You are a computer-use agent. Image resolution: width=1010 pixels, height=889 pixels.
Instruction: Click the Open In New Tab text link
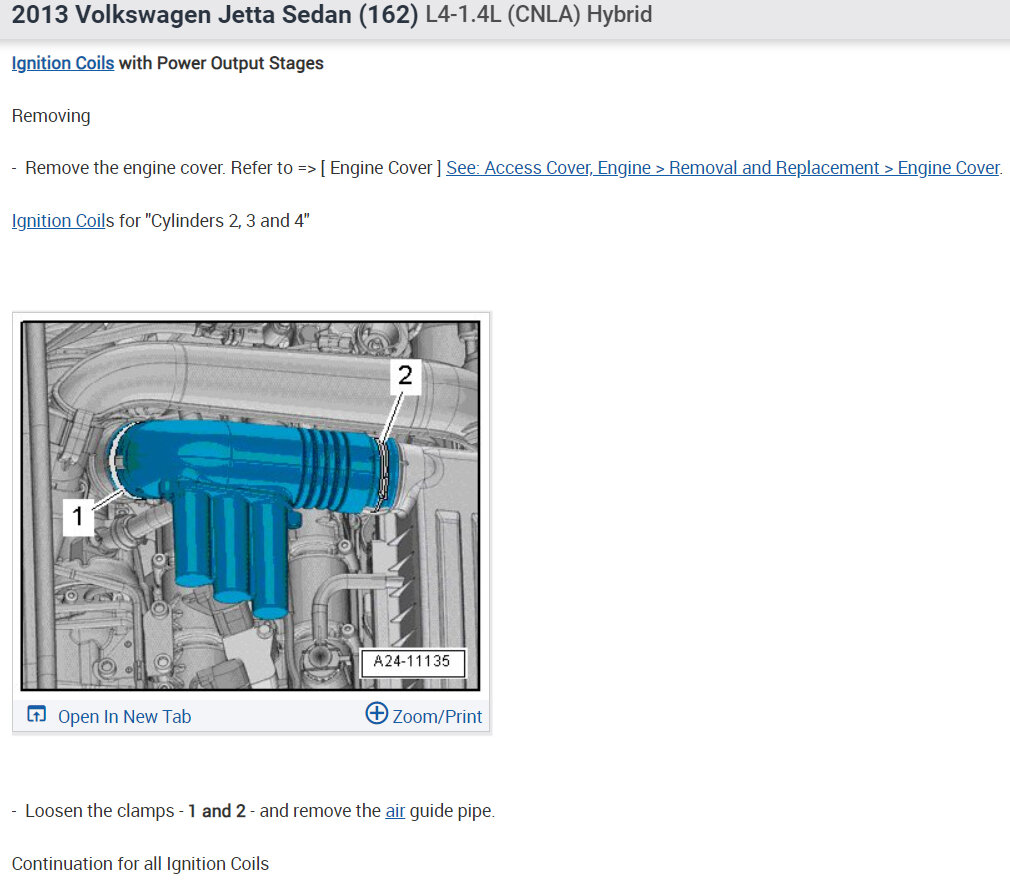tap(124, 716)
